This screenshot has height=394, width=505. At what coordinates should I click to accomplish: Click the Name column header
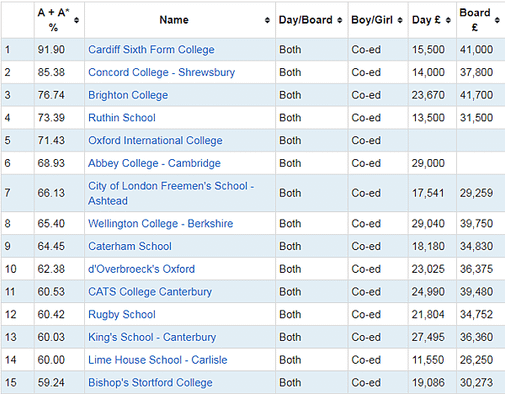(x=174, y=20)
